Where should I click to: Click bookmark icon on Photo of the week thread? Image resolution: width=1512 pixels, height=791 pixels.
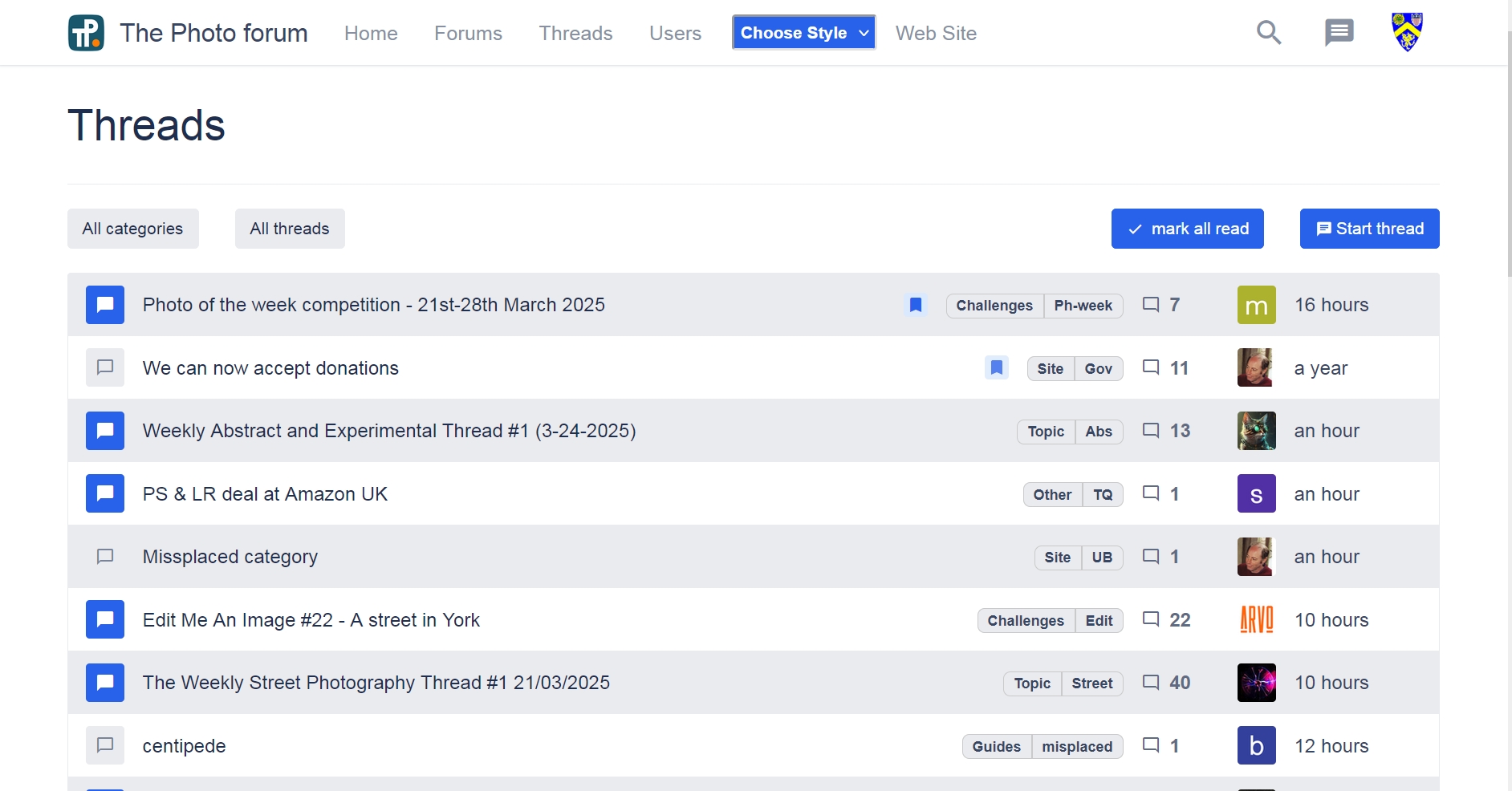916,305
